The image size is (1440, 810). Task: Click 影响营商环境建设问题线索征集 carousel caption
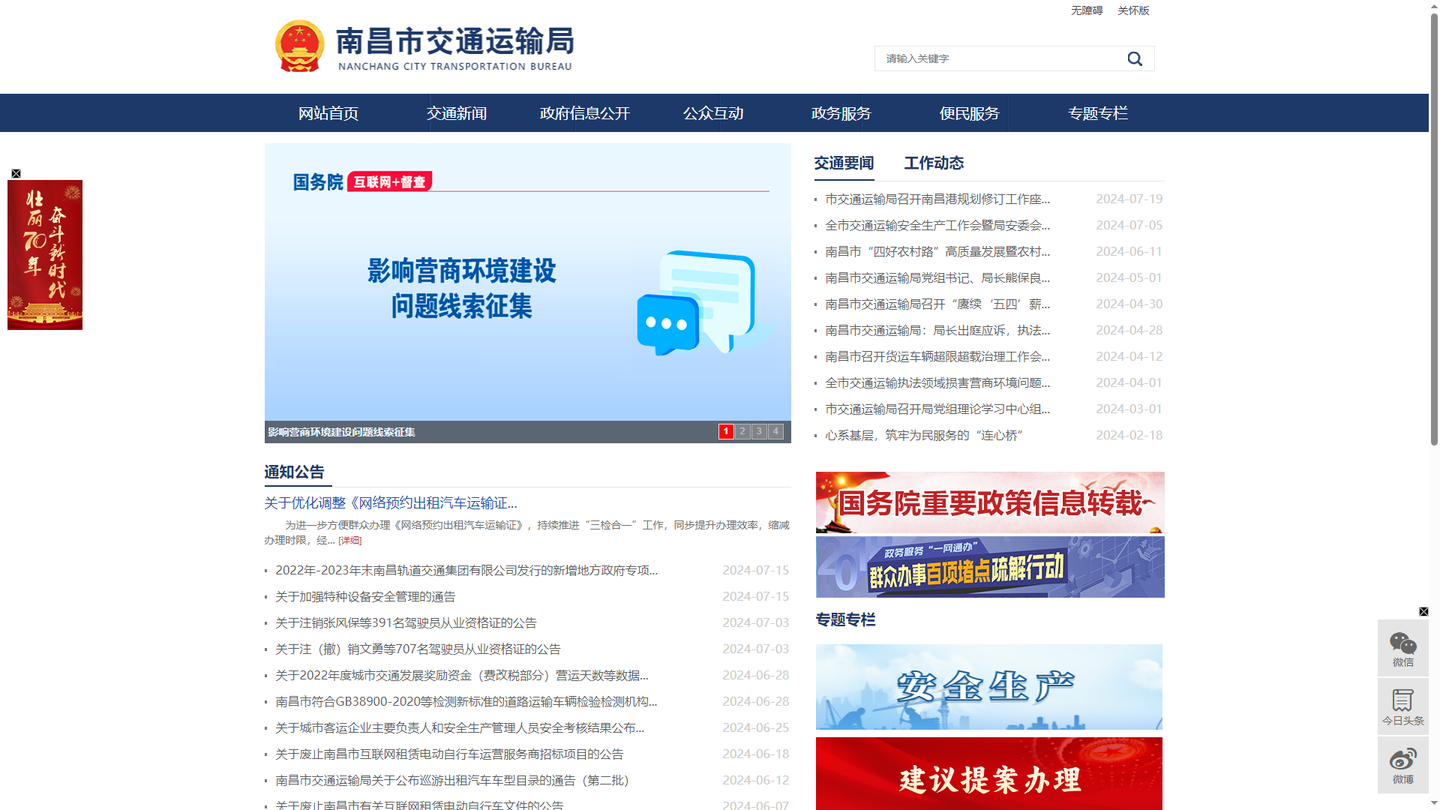pyautogui.click(x=341, y=432)
